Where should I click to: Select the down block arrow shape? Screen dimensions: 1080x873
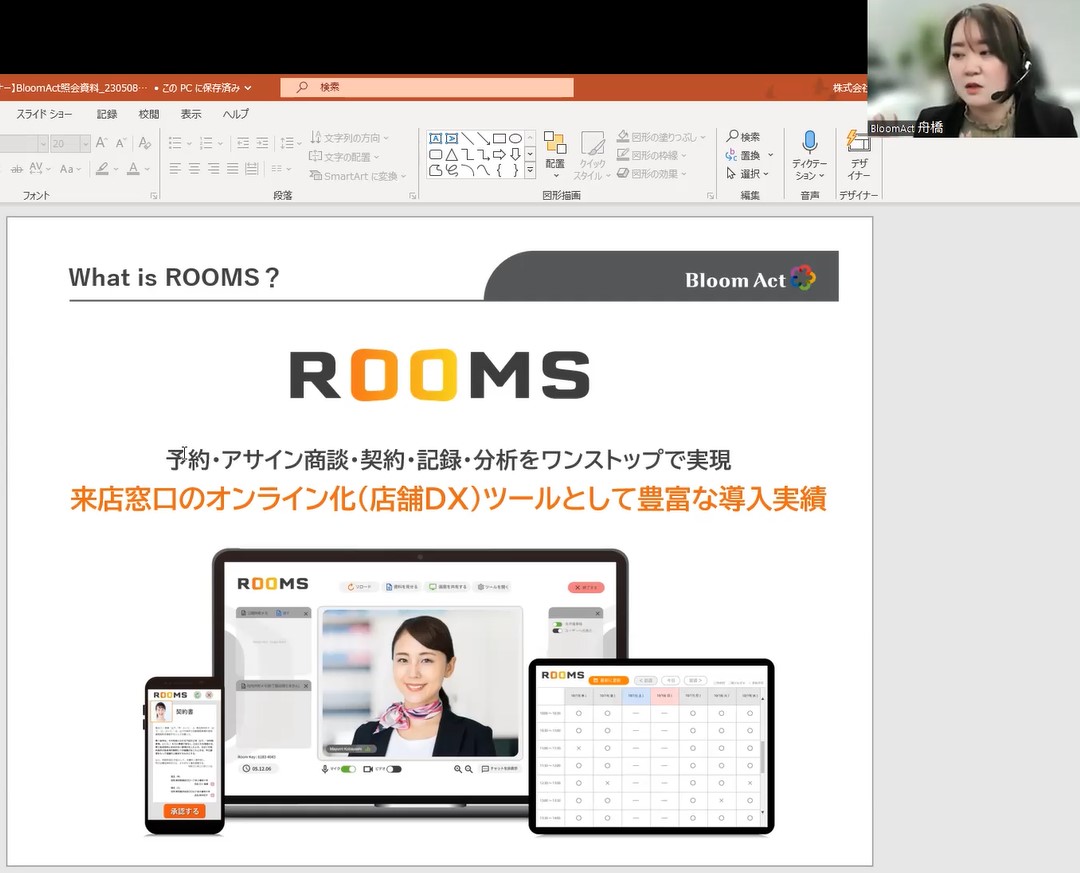(x=515, y=154)
